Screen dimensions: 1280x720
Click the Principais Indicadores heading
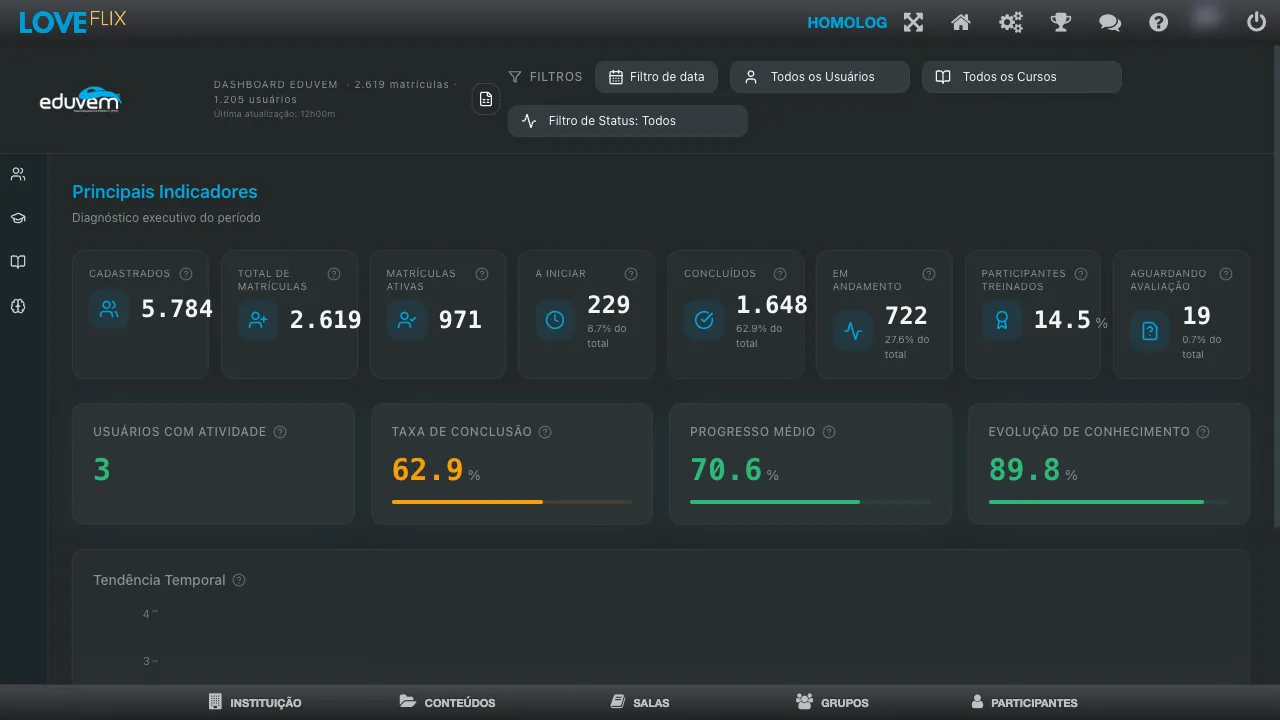point(165,192)
